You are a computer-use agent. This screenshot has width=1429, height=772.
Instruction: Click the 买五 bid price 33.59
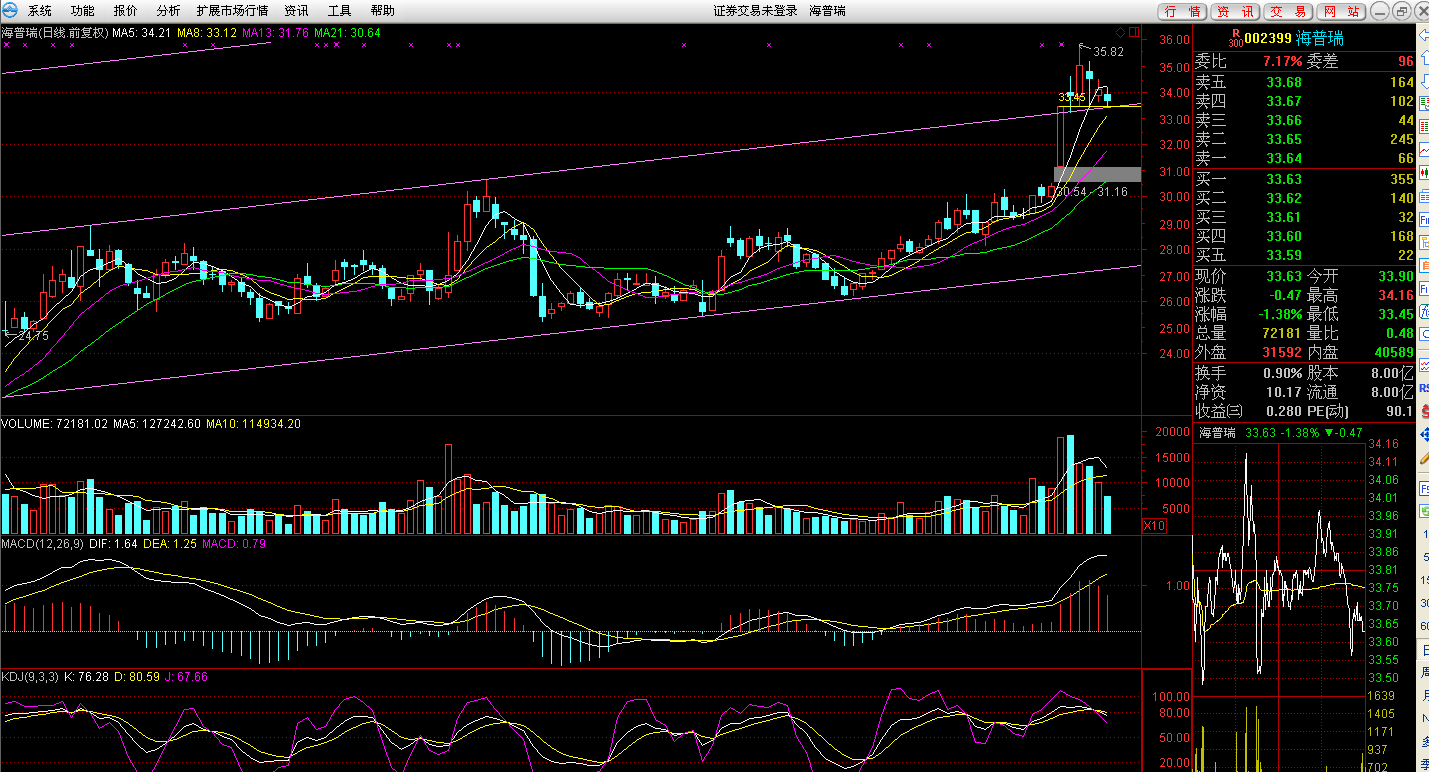click(1284, 255)
